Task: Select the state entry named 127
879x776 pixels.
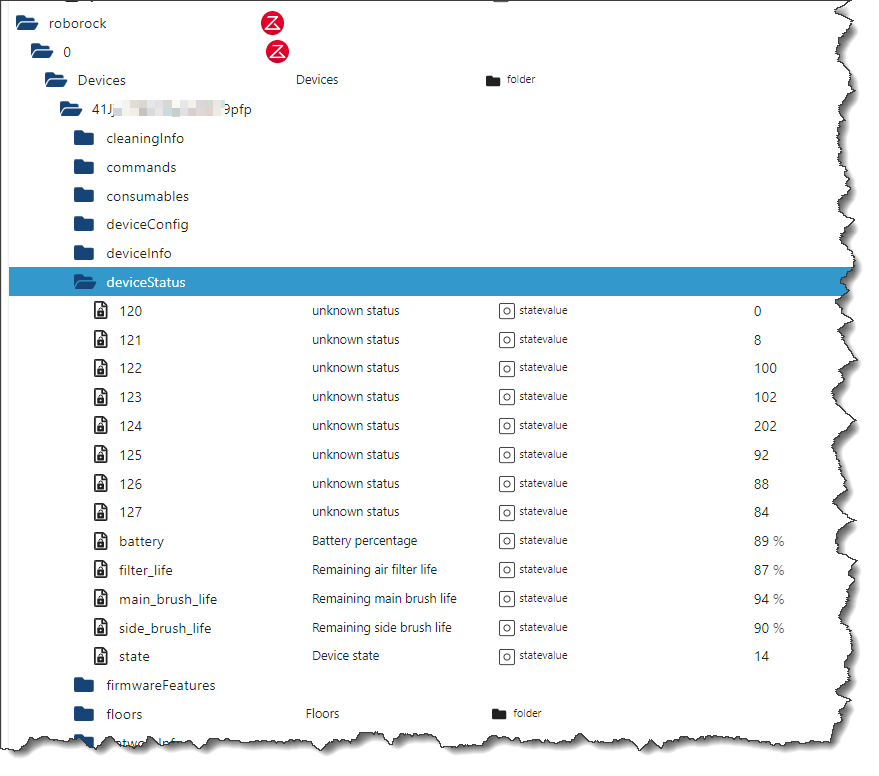Action: click(x=131, y=512)
